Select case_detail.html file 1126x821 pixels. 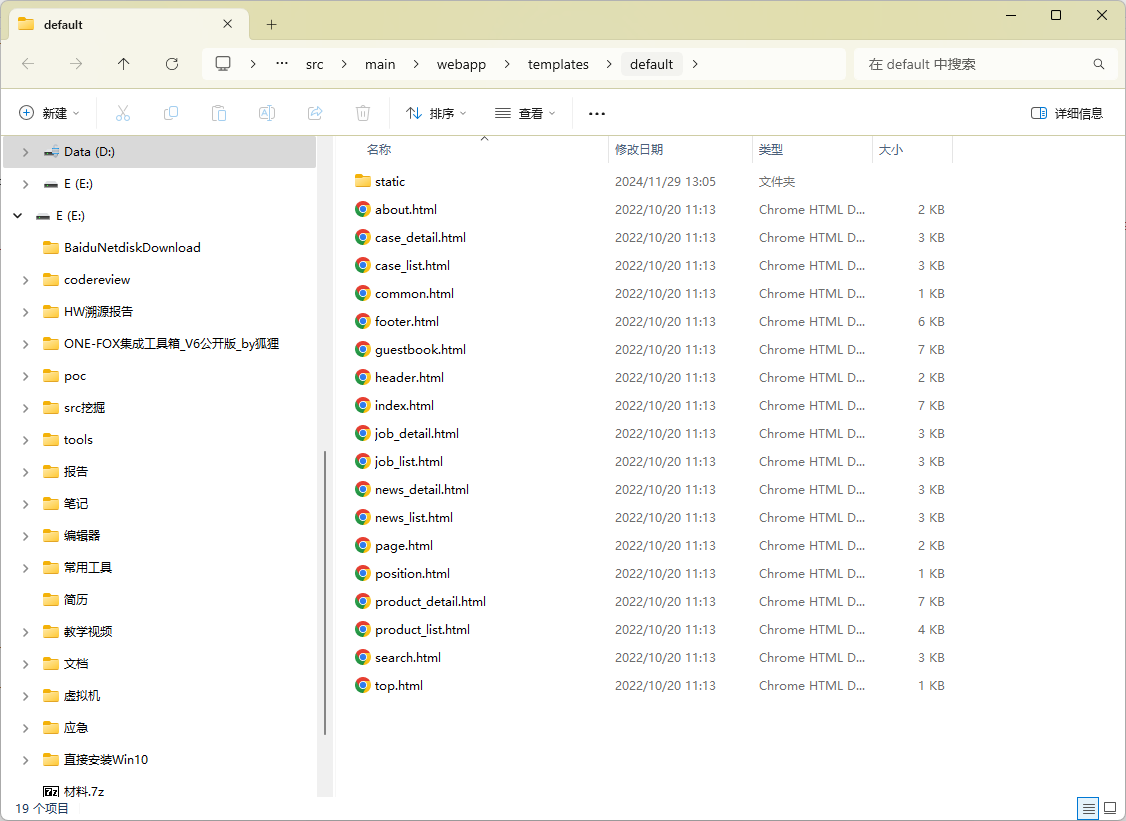coord(420,238)
